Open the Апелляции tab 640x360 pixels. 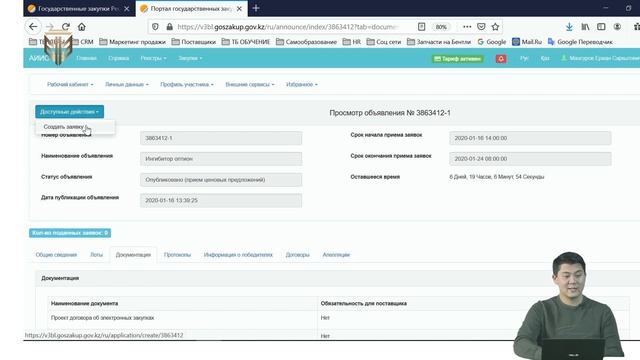pyautogui.click(x=336, y=255)
